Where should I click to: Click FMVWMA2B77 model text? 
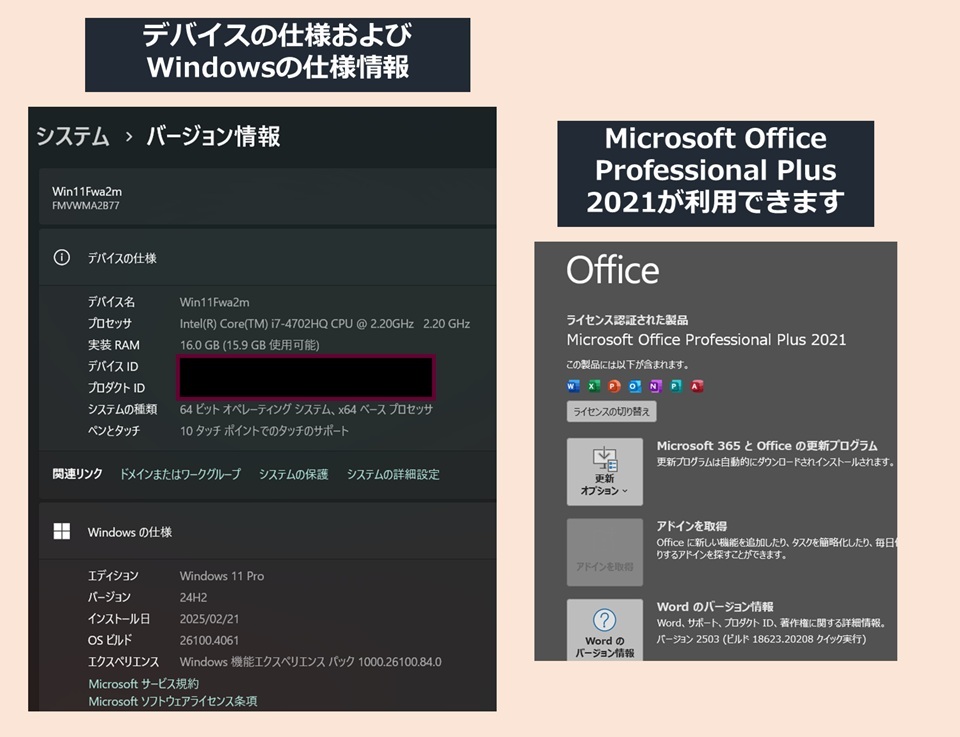pos(86,206)
